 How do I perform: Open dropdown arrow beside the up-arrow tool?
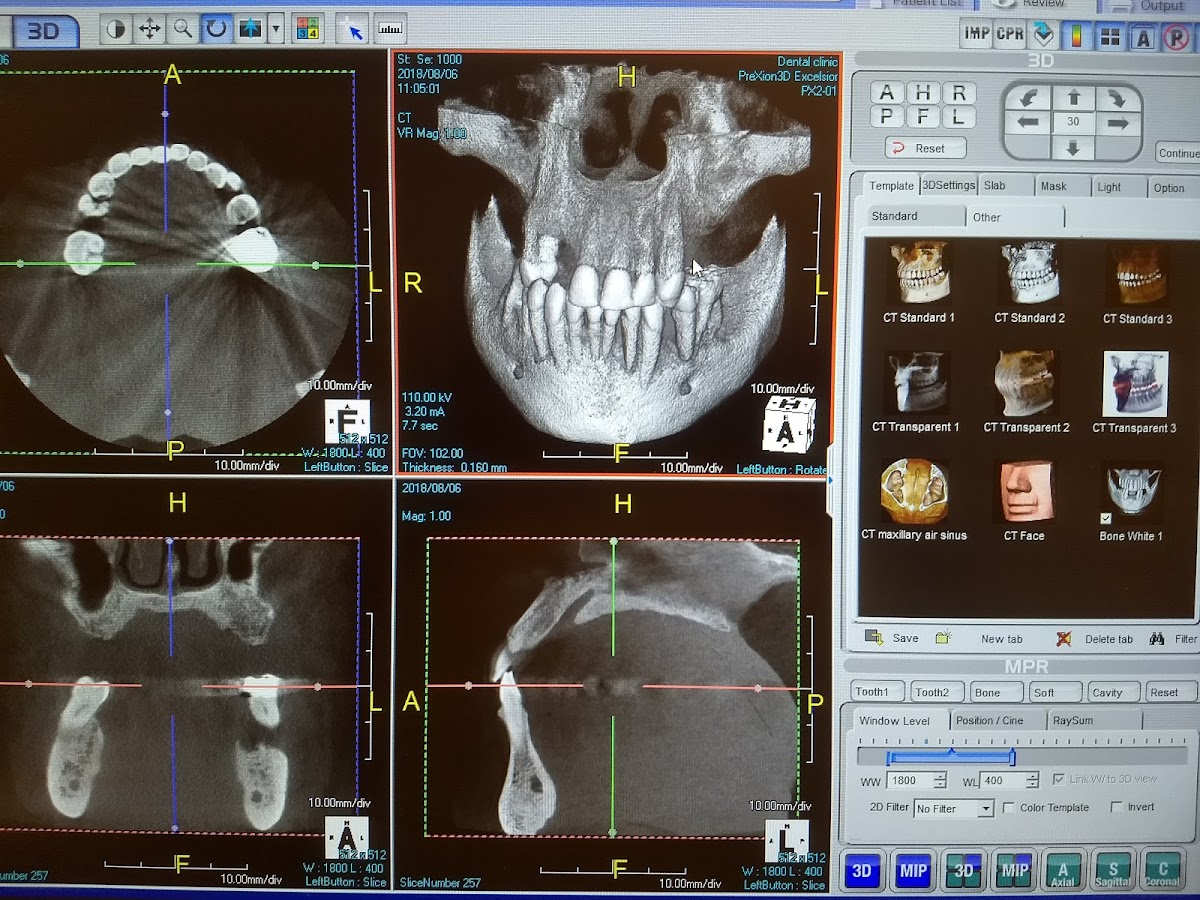[276, 29]
